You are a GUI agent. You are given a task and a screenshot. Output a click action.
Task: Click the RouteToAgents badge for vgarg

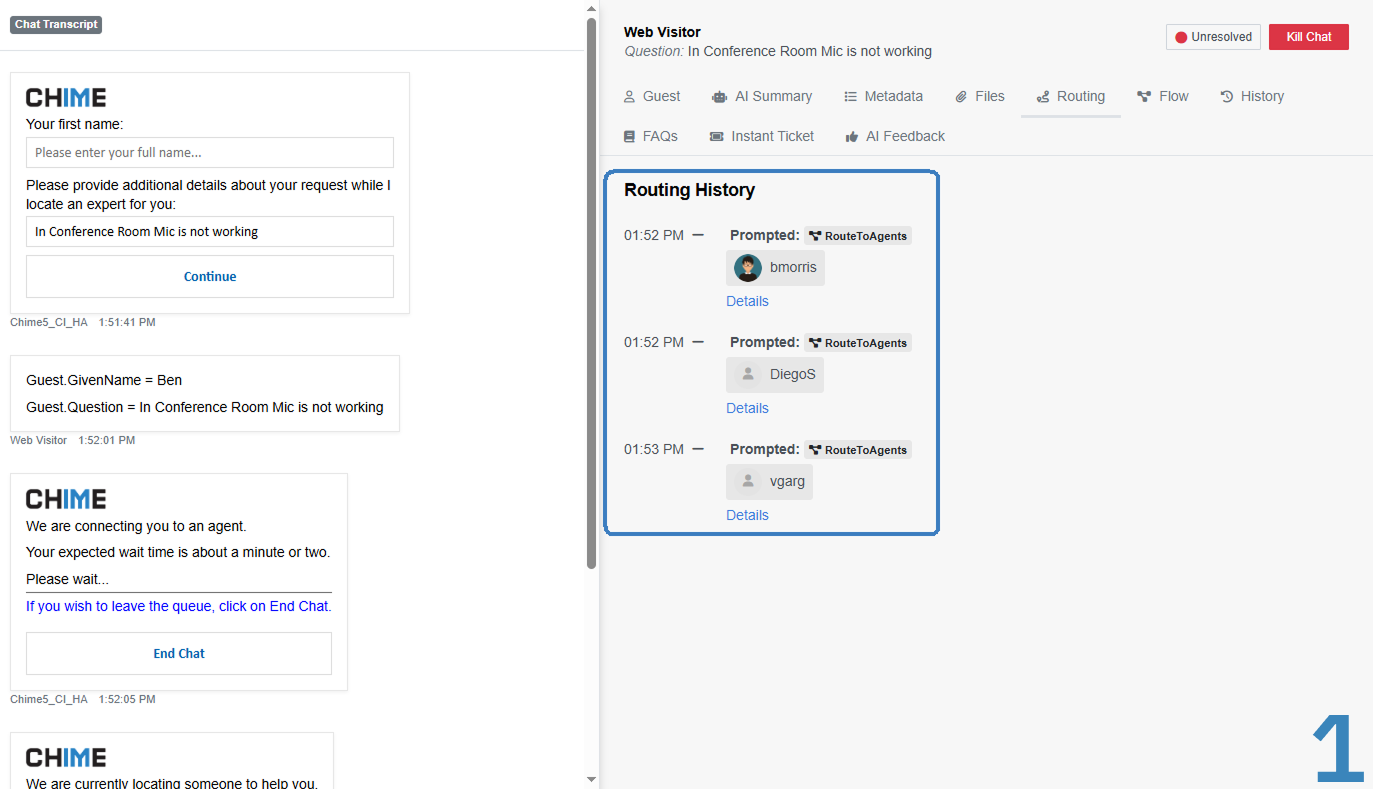858,450
